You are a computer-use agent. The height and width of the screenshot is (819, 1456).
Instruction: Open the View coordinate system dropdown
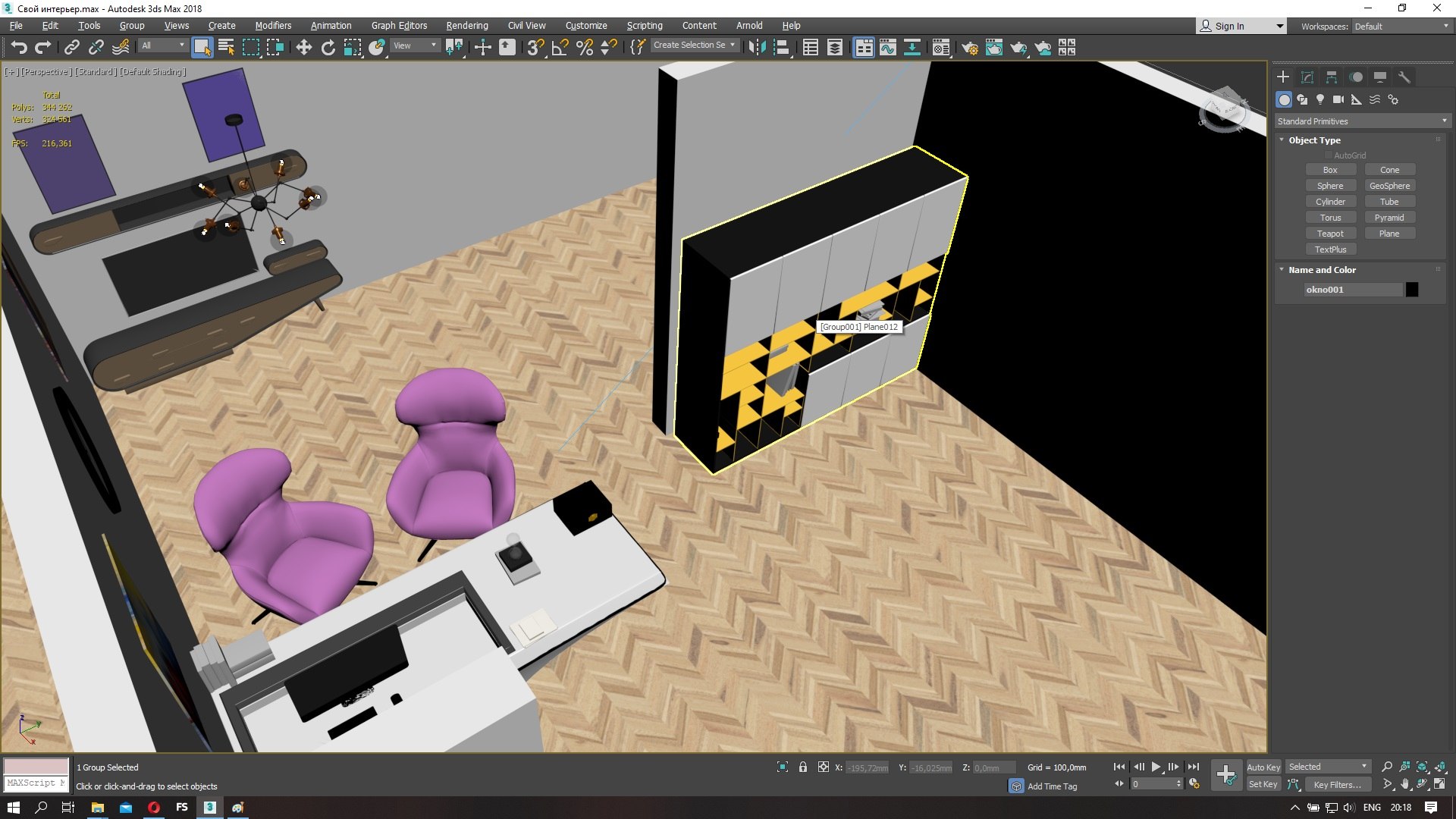coord(415,45)
